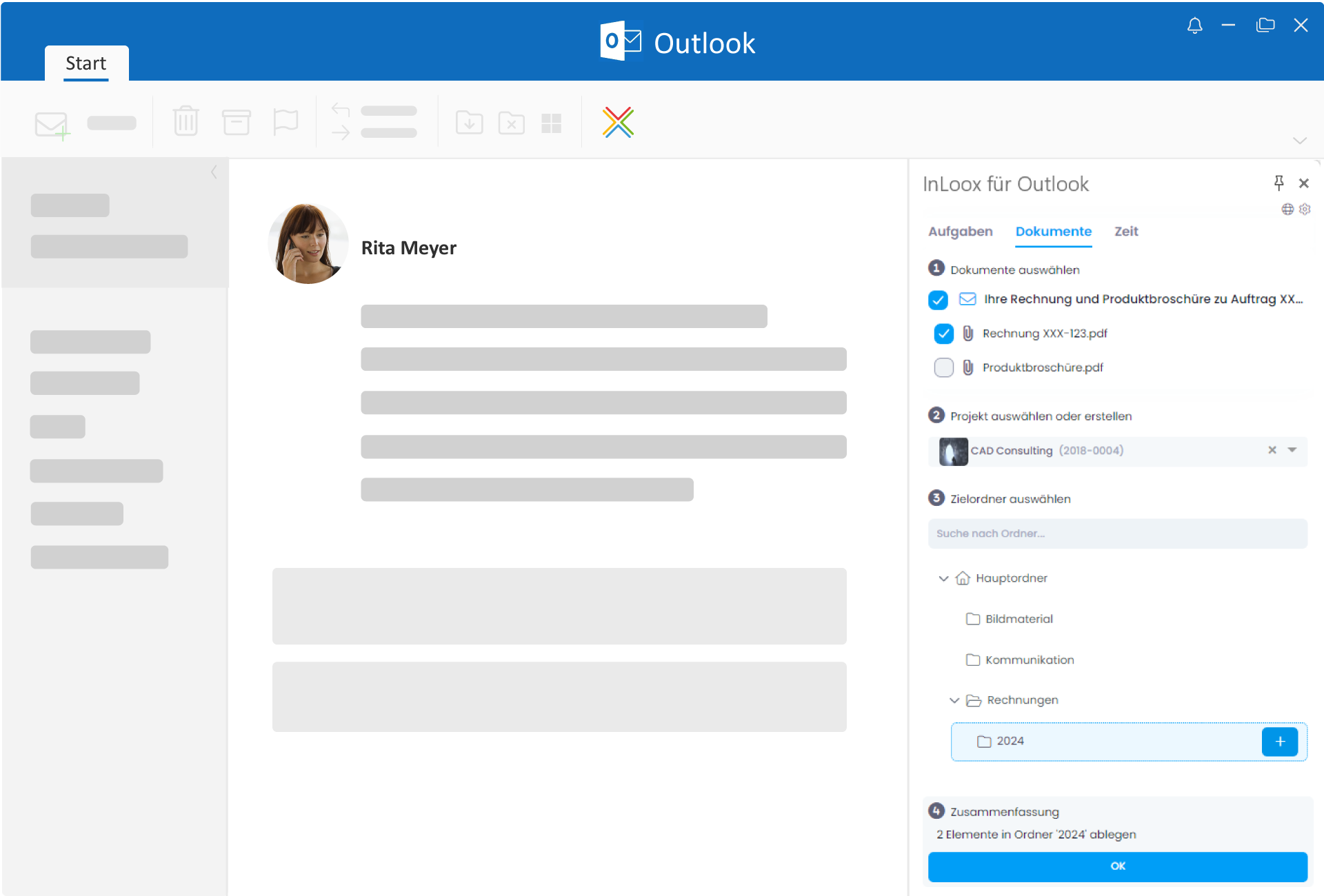The width and height of the screenshot is (1324, 896).
Task: Clear the CAD Consulting project selection
Action: pyautogui.click(x=1272, y=450)
